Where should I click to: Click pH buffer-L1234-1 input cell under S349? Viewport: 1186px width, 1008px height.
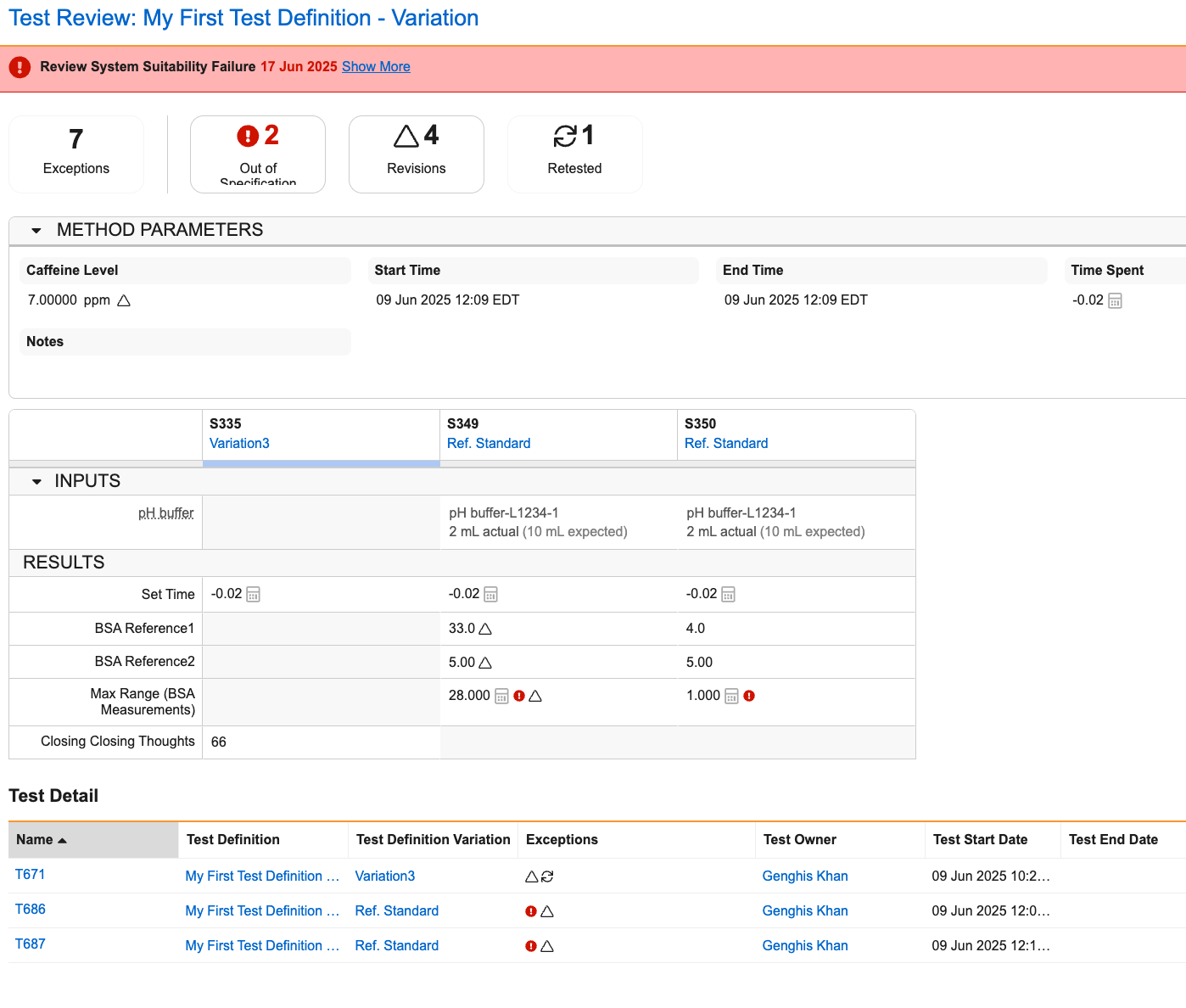click(558, 523)
